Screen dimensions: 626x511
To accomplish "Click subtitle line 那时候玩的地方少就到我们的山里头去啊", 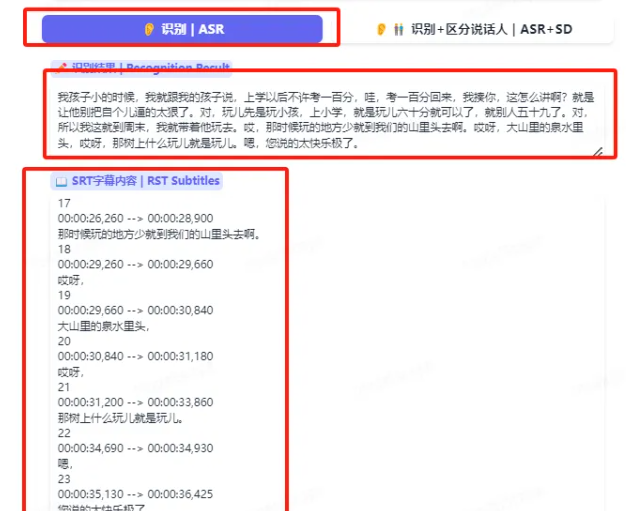I will 159,234.
